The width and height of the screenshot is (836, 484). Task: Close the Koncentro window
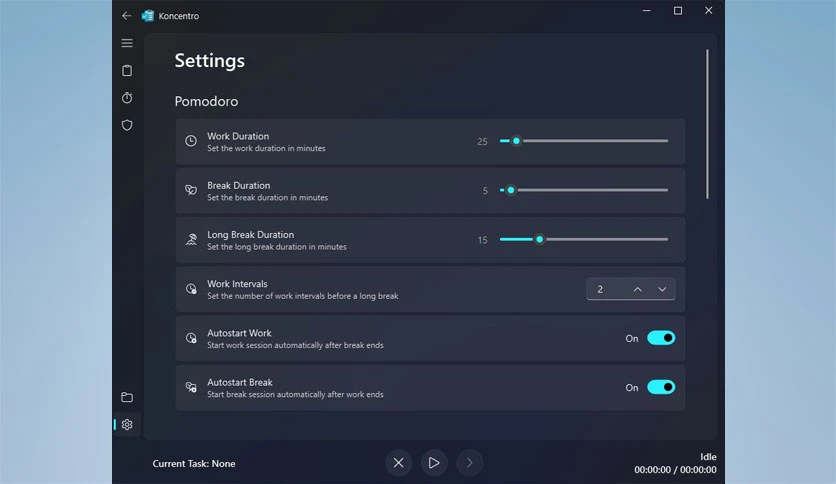pos(709,10)
